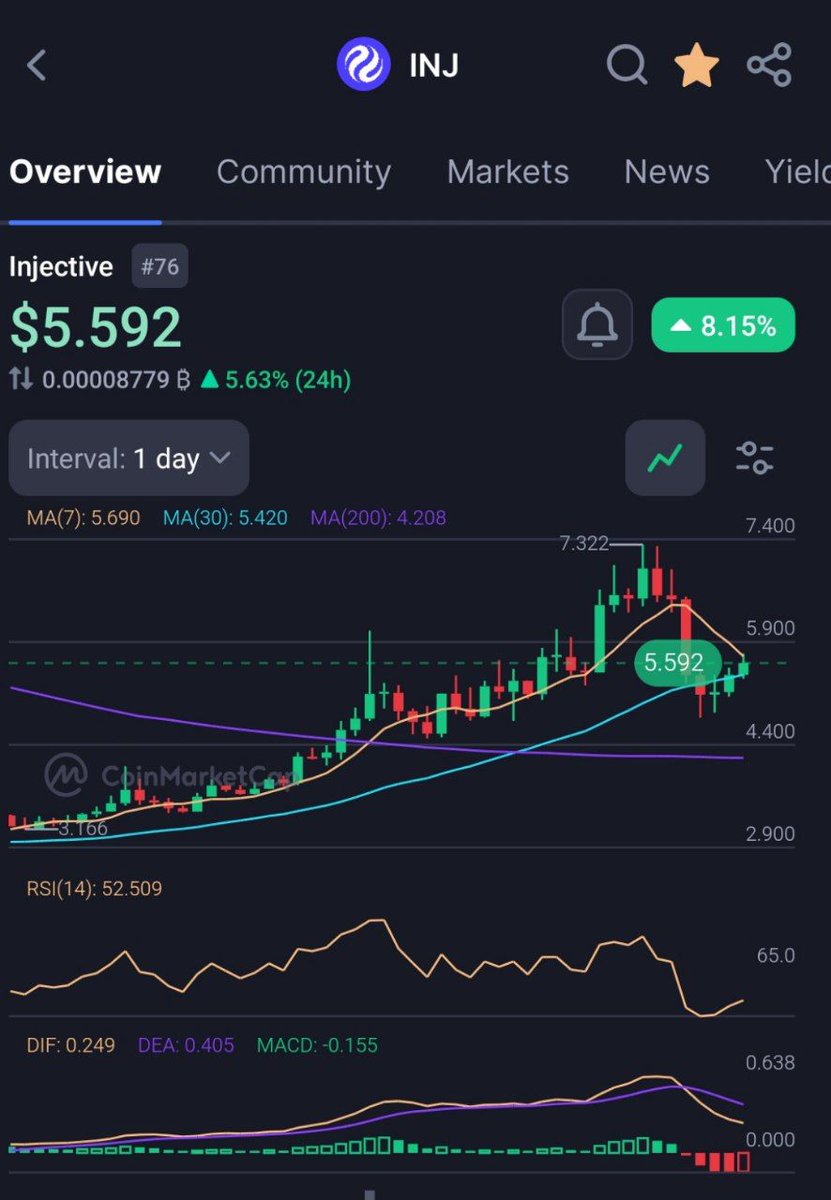Tap the 0.638 MACD axis label
Screen dimensions: 831x1200
pos(770,1063)
